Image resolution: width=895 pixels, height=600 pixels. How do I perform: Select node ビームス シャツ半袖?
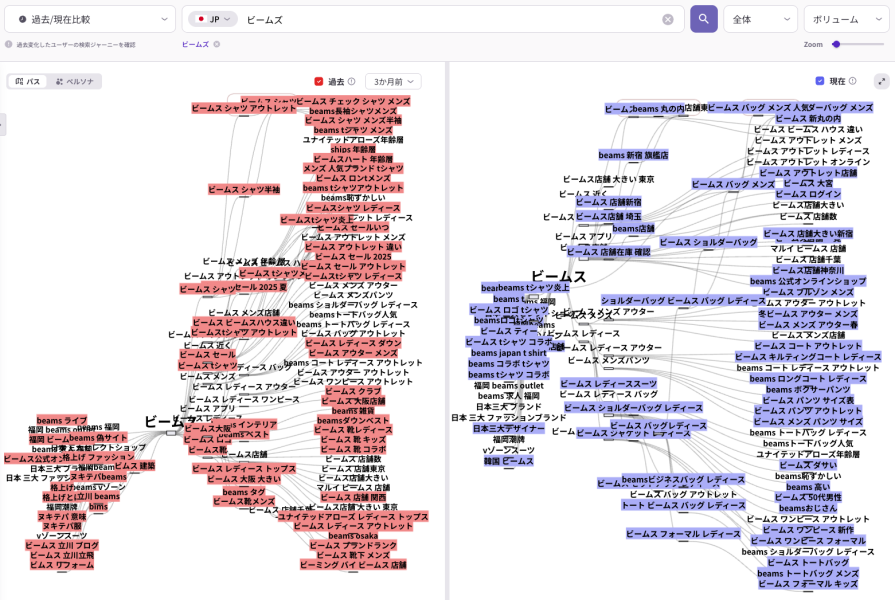(244, 189)
